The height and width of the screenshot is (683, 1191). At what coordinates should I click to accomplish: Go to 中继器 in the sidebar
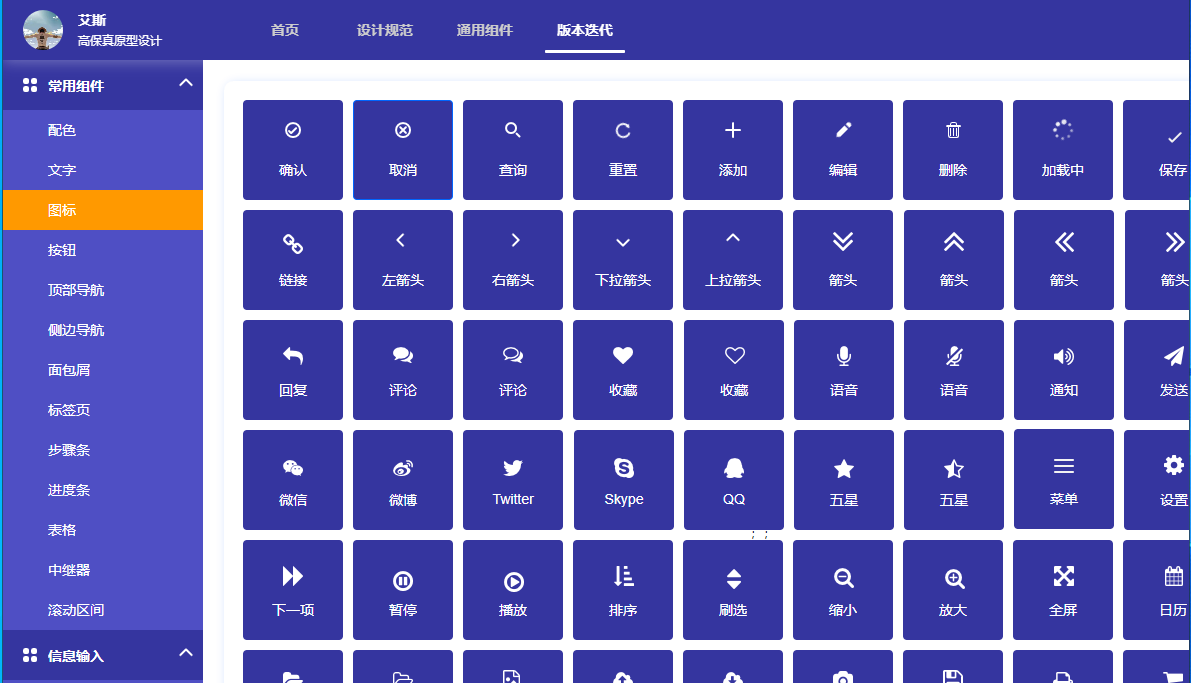pyautogui.click(x=103, y=570)
